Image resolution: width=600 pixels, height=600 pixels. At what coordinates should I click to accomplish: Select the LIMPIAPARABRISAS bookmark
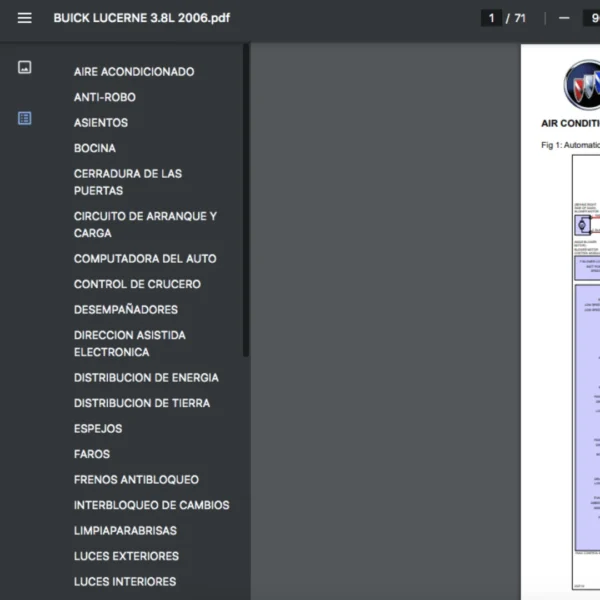click(125, 530)
